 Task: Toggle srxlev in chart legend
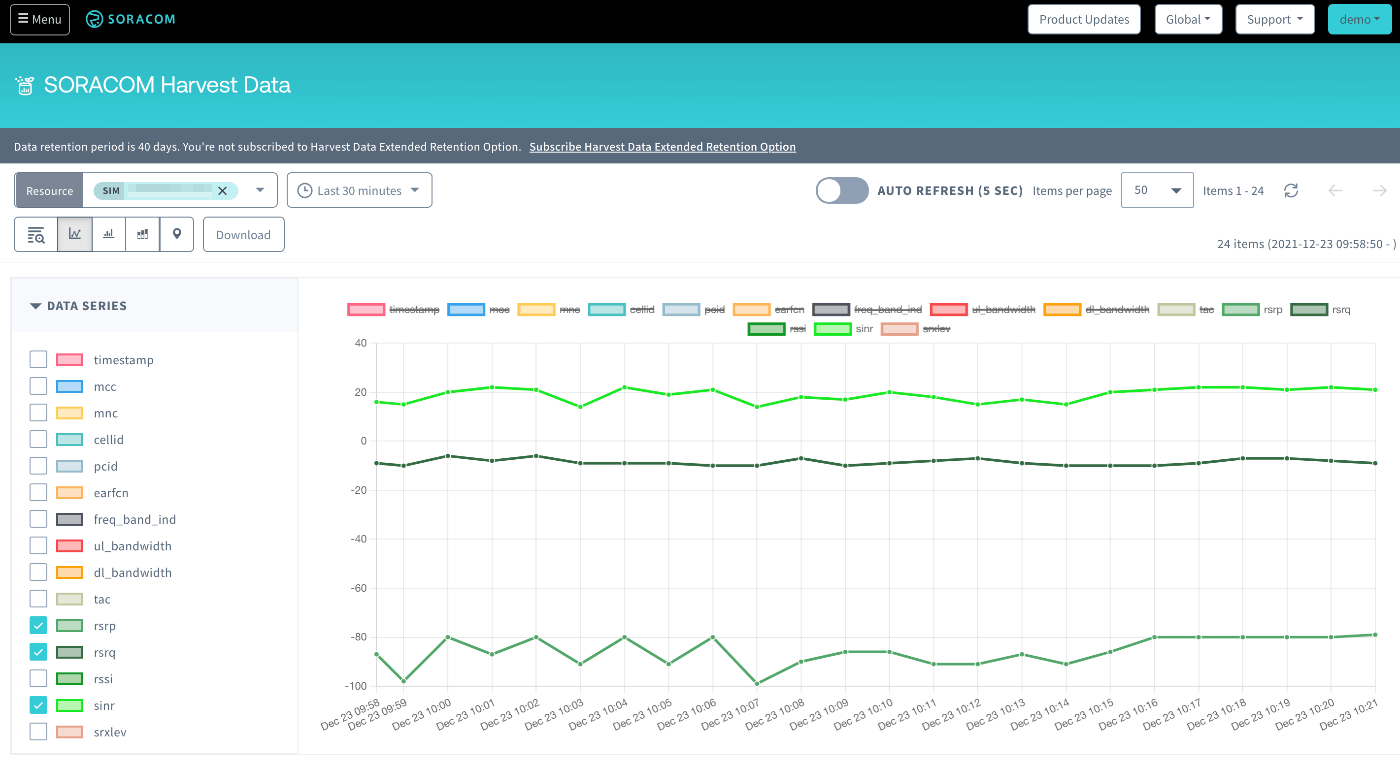[x=916, y=328]
